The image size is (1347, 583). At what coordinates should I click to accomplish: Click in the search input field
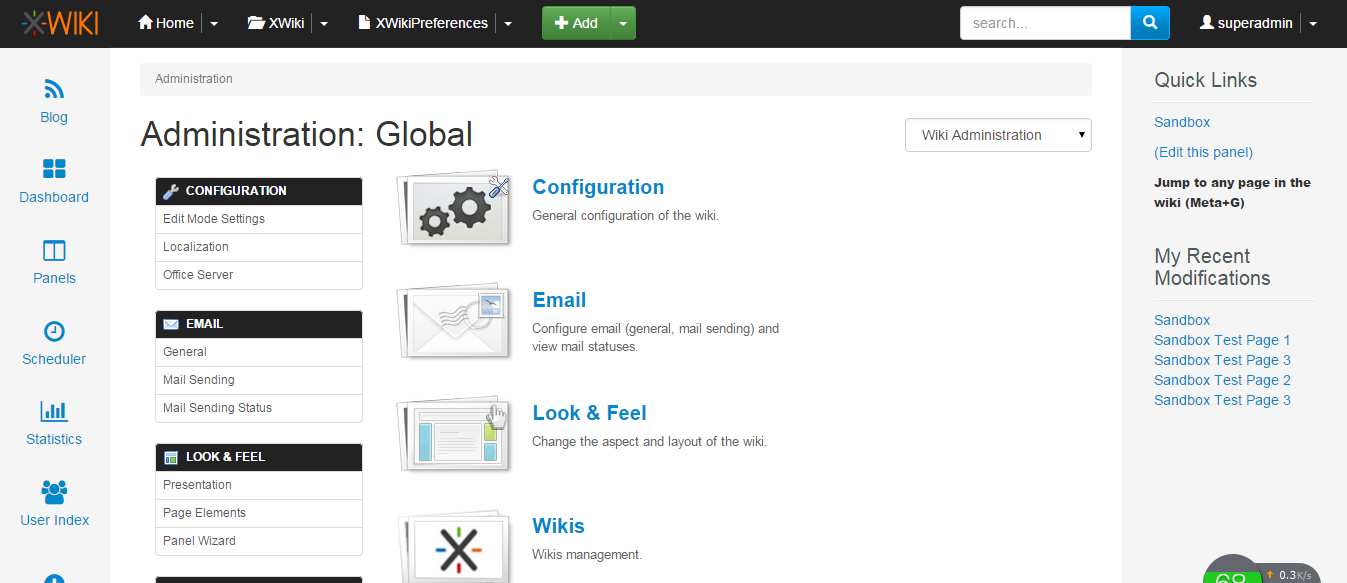click(1045, 23)
